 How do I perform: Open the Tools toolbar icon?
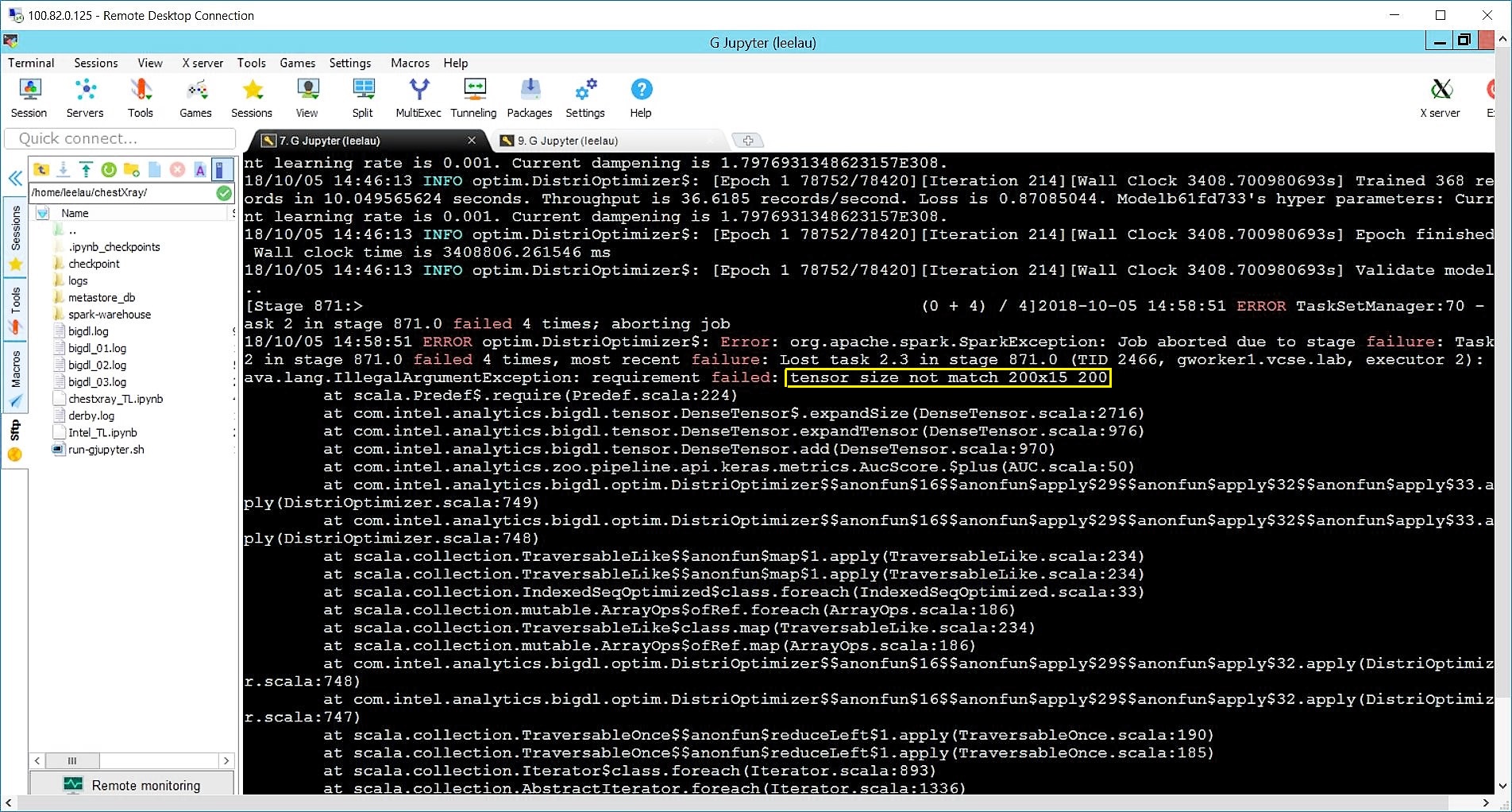(141, 99)
